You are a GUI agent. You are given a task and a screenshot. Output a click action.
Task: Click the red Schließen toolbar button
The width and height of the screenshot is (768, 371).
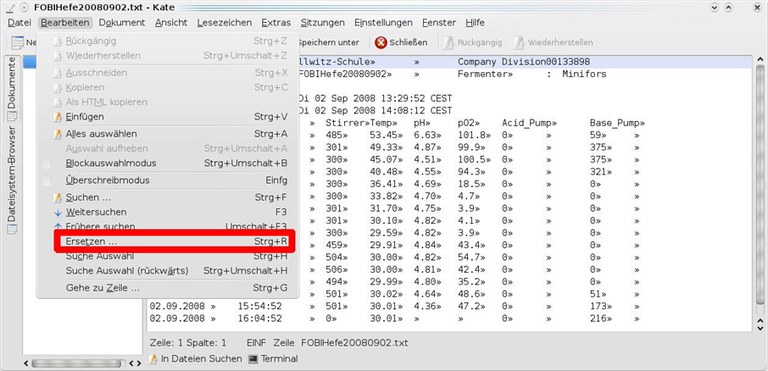tap(401, 43)
